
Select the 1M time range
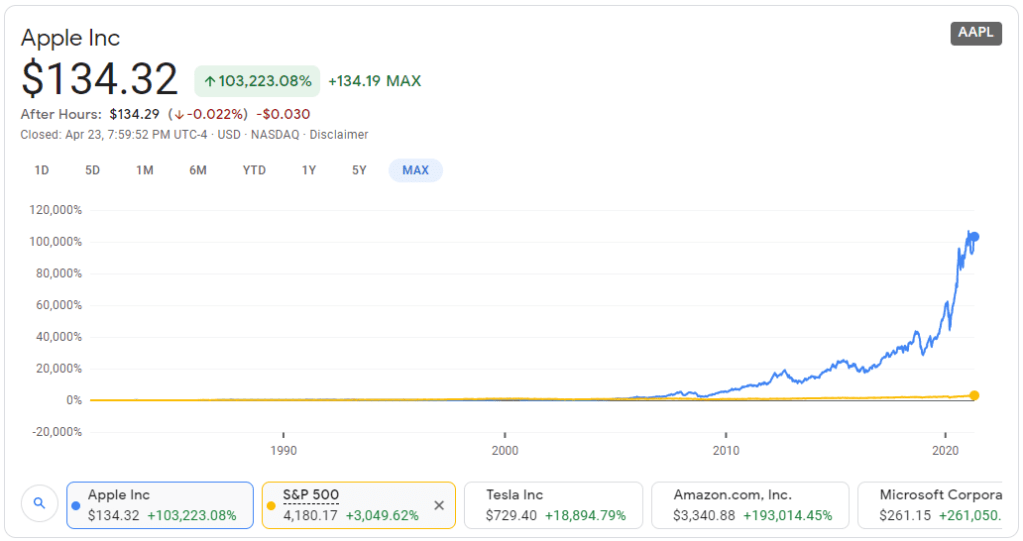click(x=145, y=170)
